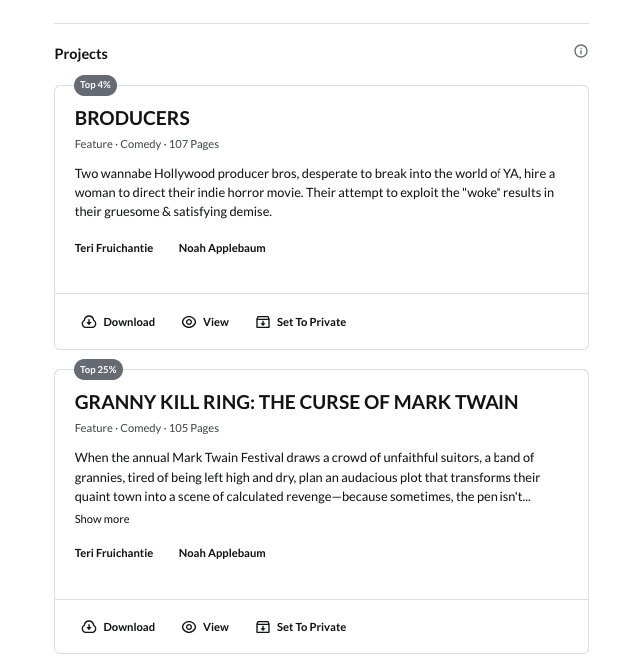Open GRANNY KILL RING: THE CURSE OF MARK TWAIN title
Image resolution: width=623 pixels, height=656 pixels.
(296, 402)
